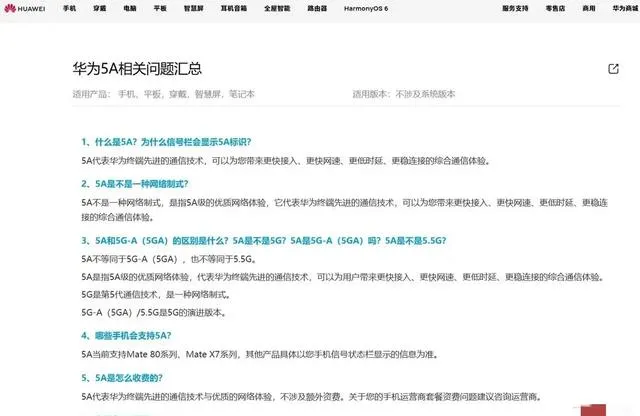Click question 4 heading 哪些手机会支持5A
640x416 pixels.
point(126,336)
